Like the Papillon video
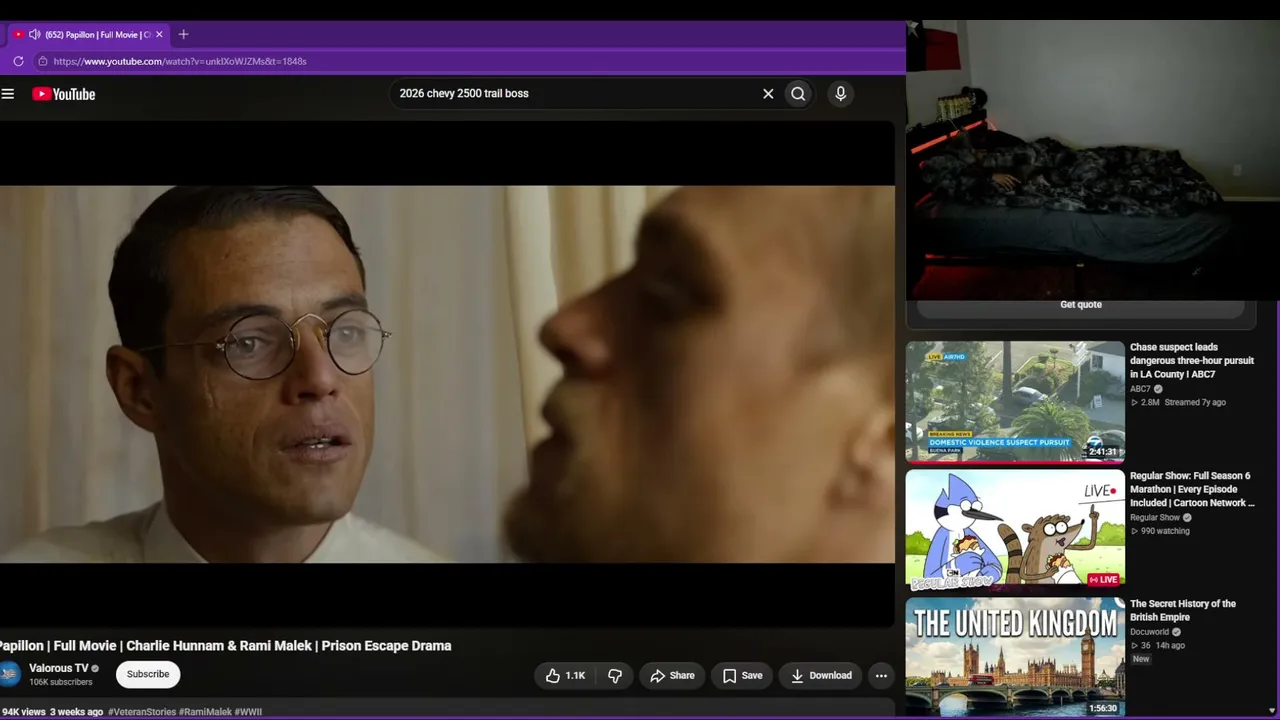Screen dimensions: 1280x720 pos(565,676)
